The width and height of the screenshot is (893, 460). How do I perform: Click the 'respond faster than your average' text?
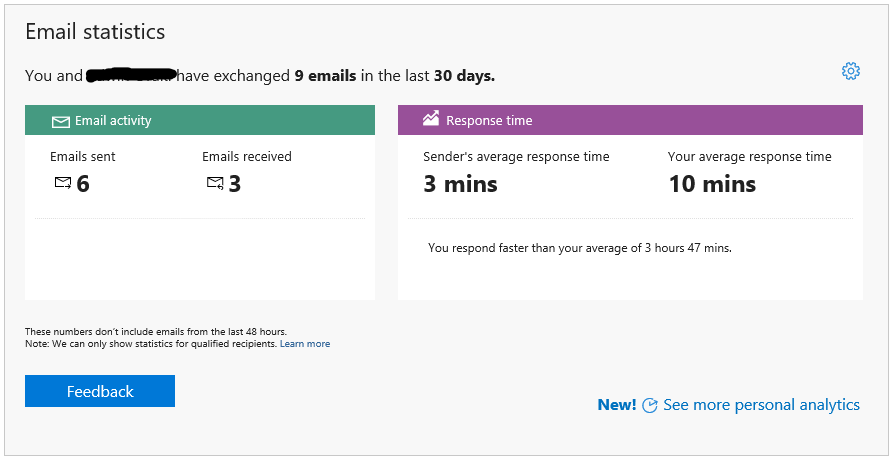[x=580, y=248]
